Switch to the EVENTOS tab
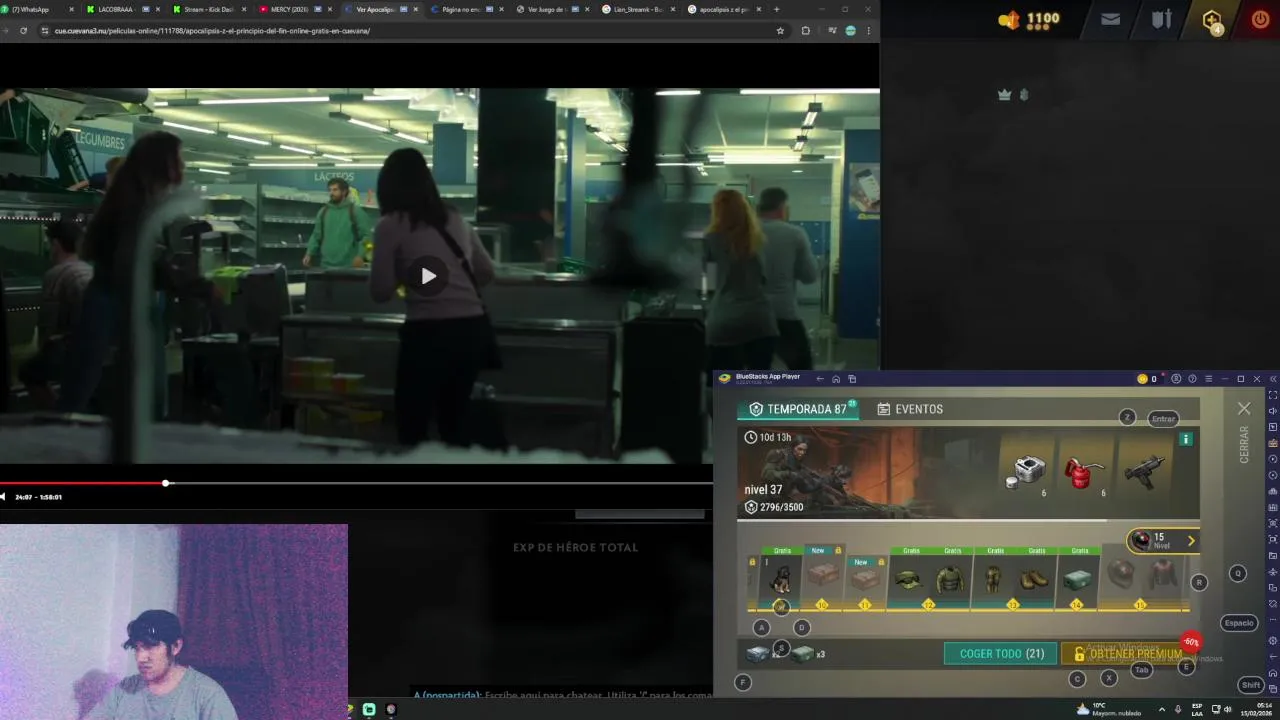 [910, 409]
